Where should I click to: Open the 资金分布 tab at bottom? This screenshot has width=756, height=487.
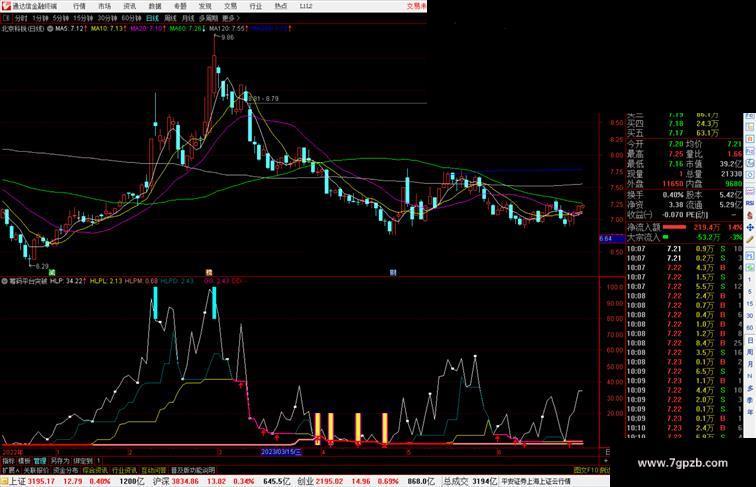click(x=66, y=470)
